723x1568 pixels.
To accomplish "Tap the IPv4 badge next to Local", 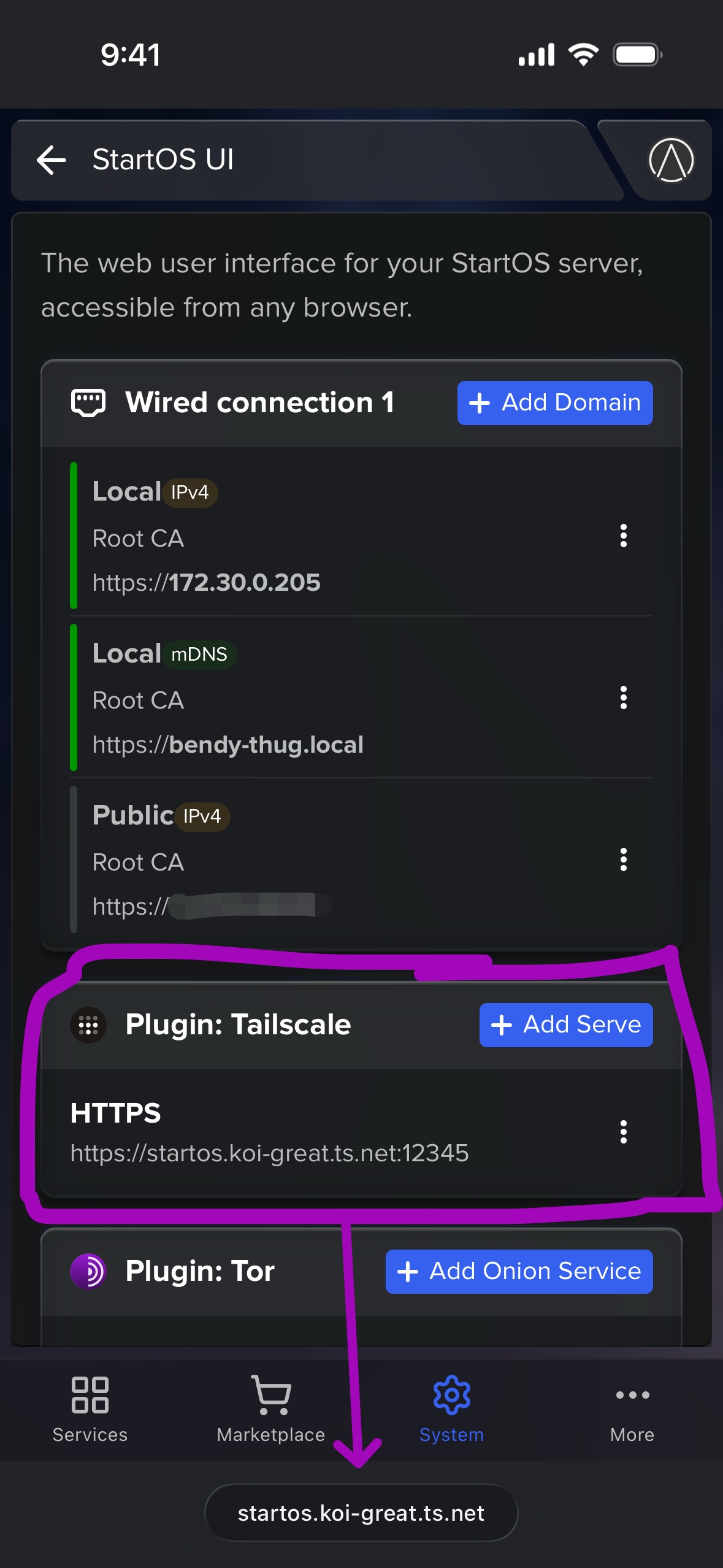I will tap(190, 493).
